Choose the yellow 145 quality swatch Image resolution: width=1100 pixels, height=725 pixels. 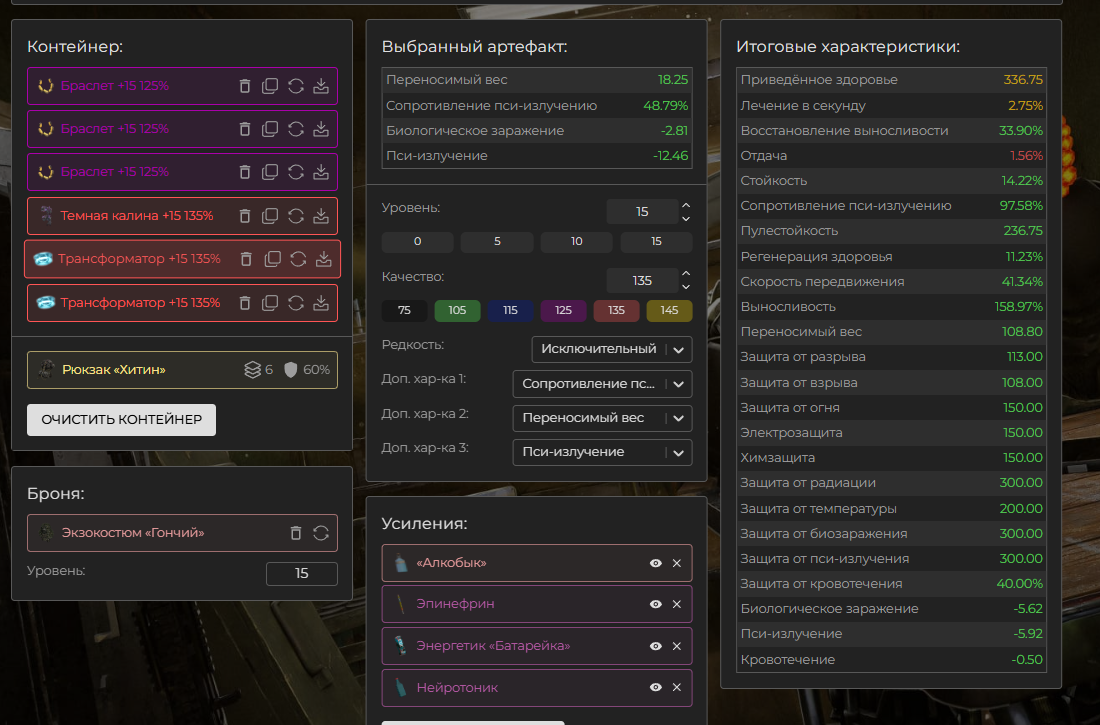pyautogui.click(x=669, y=310)
